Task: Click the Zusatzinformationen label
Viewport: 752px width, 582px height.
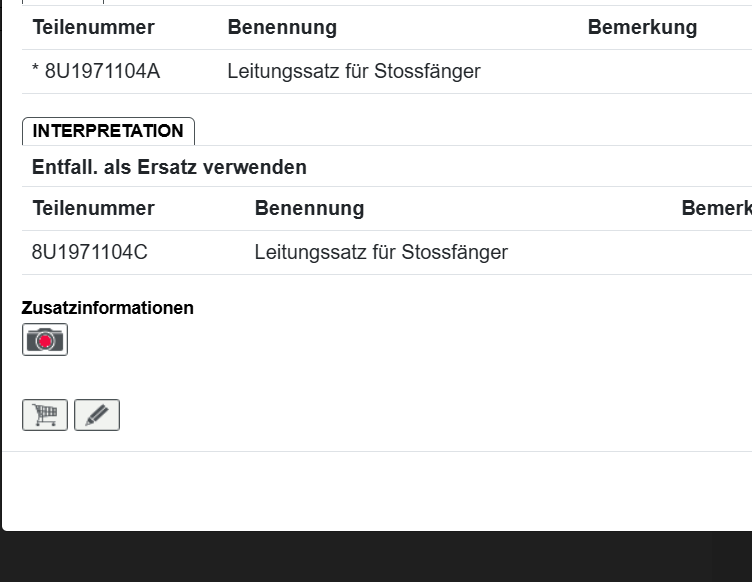Action: 108,308
